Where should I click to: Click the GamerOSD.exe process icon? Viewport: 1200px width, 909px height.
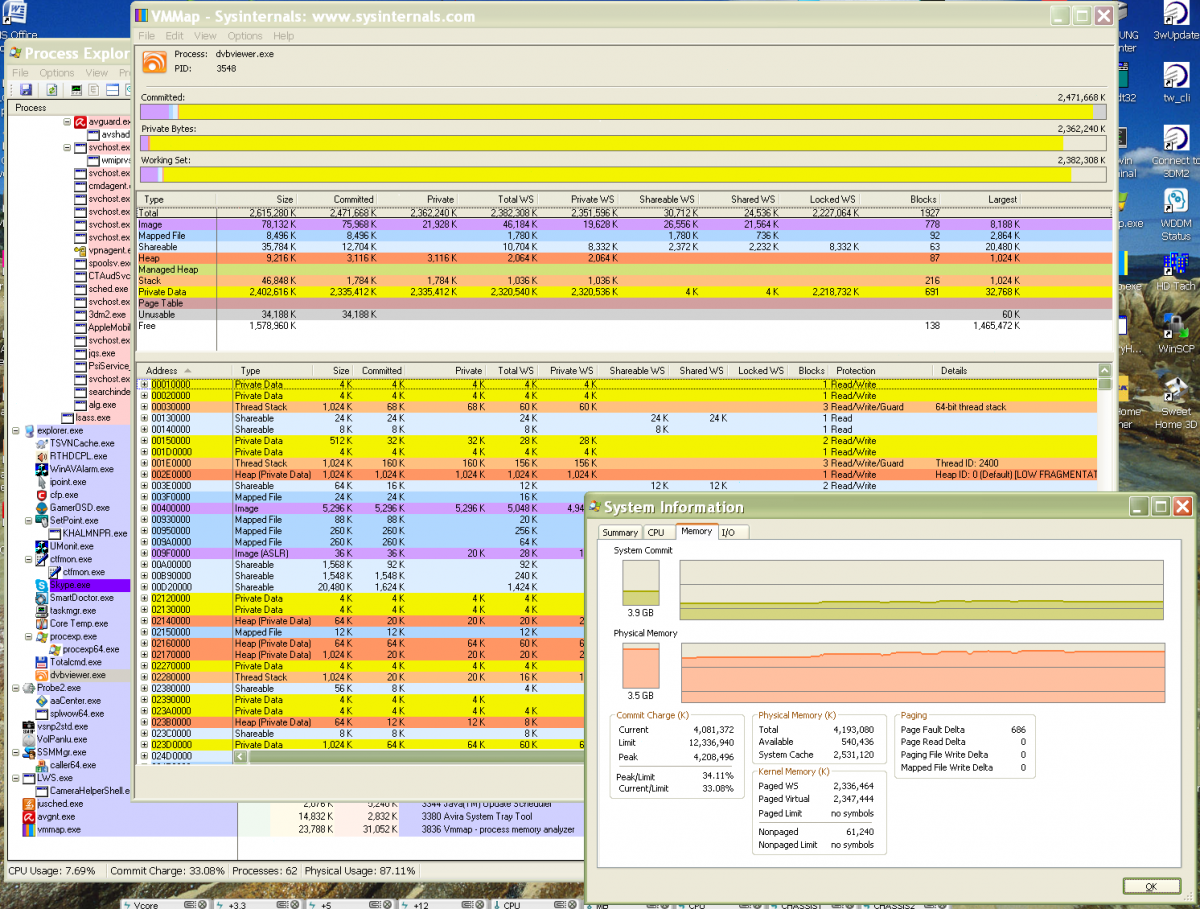(x=42, y=508)
